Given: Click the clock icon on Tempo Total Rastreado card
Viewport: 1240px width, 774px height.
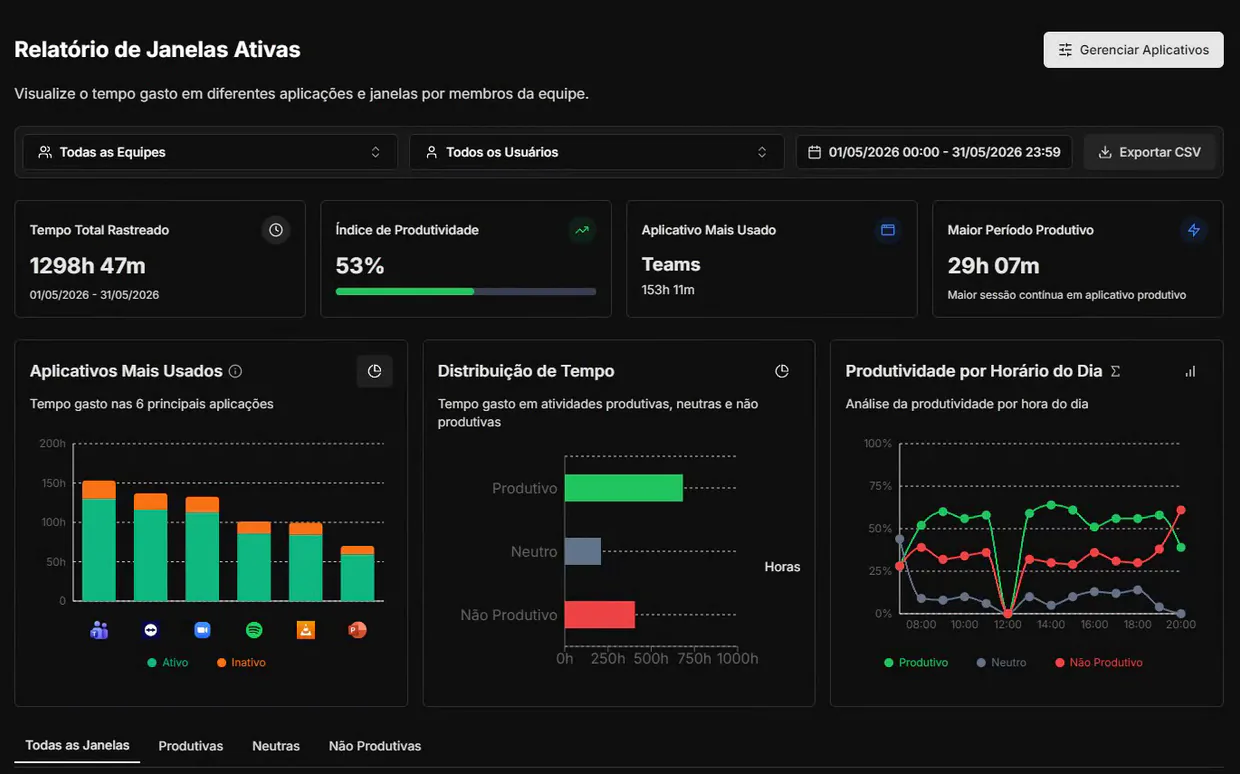Looking at the screenshot, I should (276, 230).
